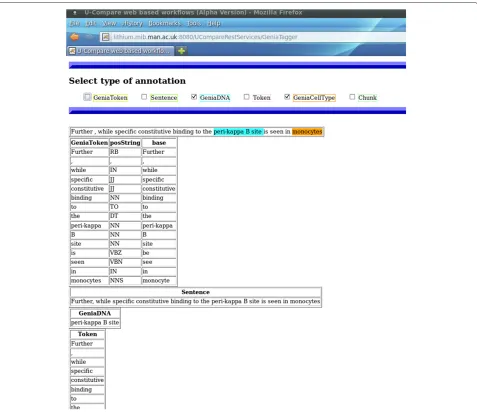
Task: Click the 'VBN' posString cell
Action: click(125, 262)
